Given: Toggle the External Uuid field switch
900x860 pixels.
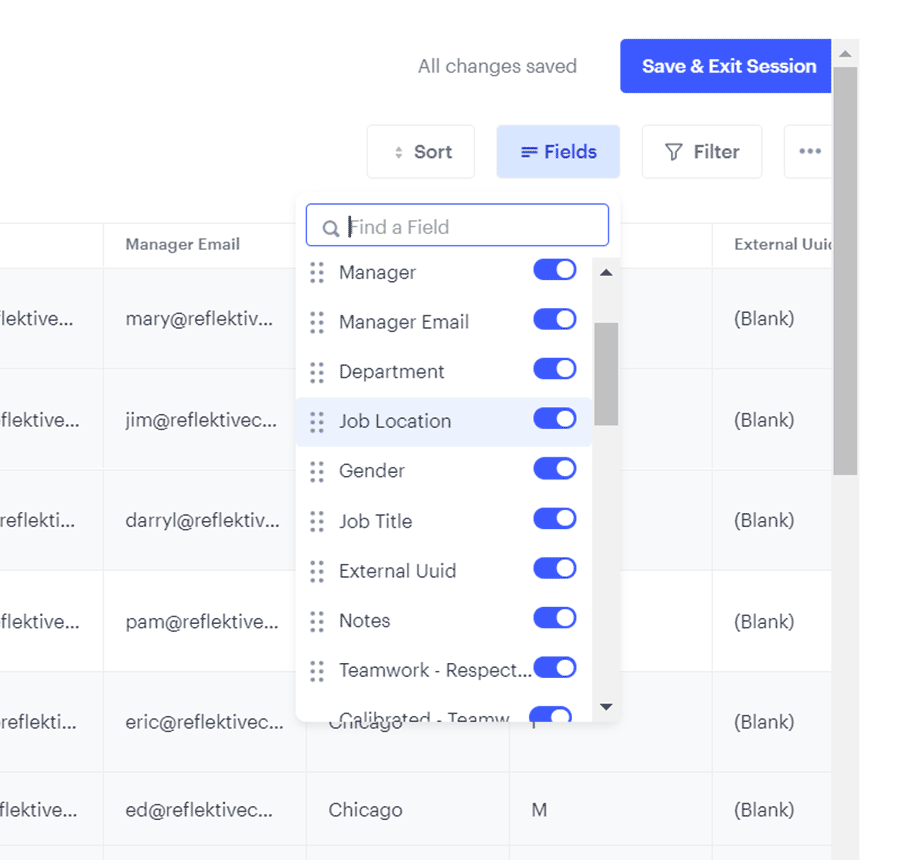Looking at the screenshot, I should (554, 568).
